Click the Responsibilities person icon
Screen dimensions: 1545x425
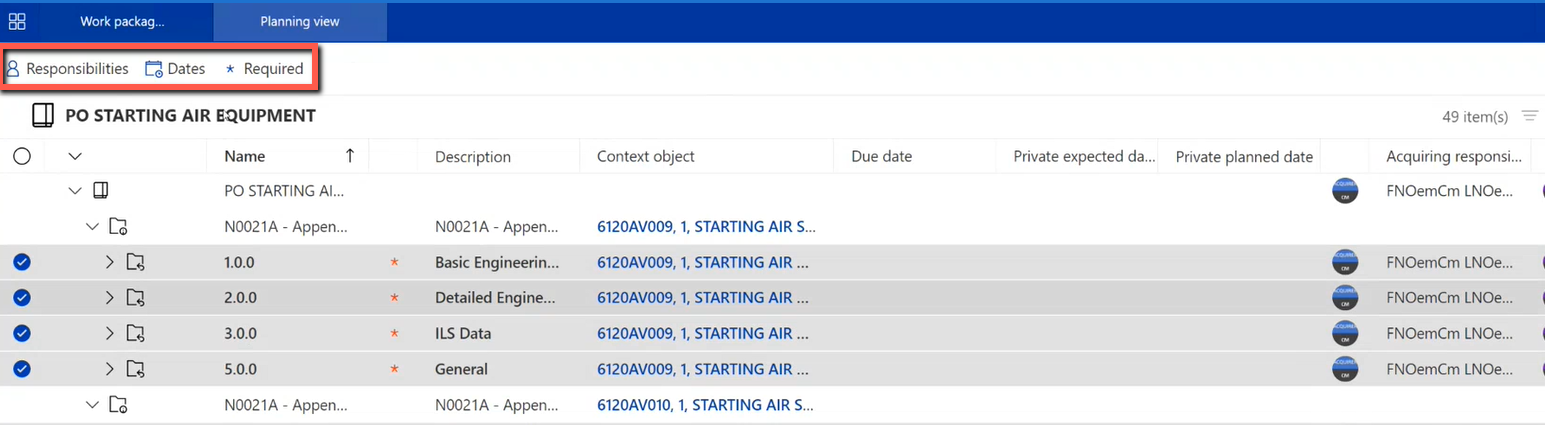pyautogui.click(x=13, y=69)
